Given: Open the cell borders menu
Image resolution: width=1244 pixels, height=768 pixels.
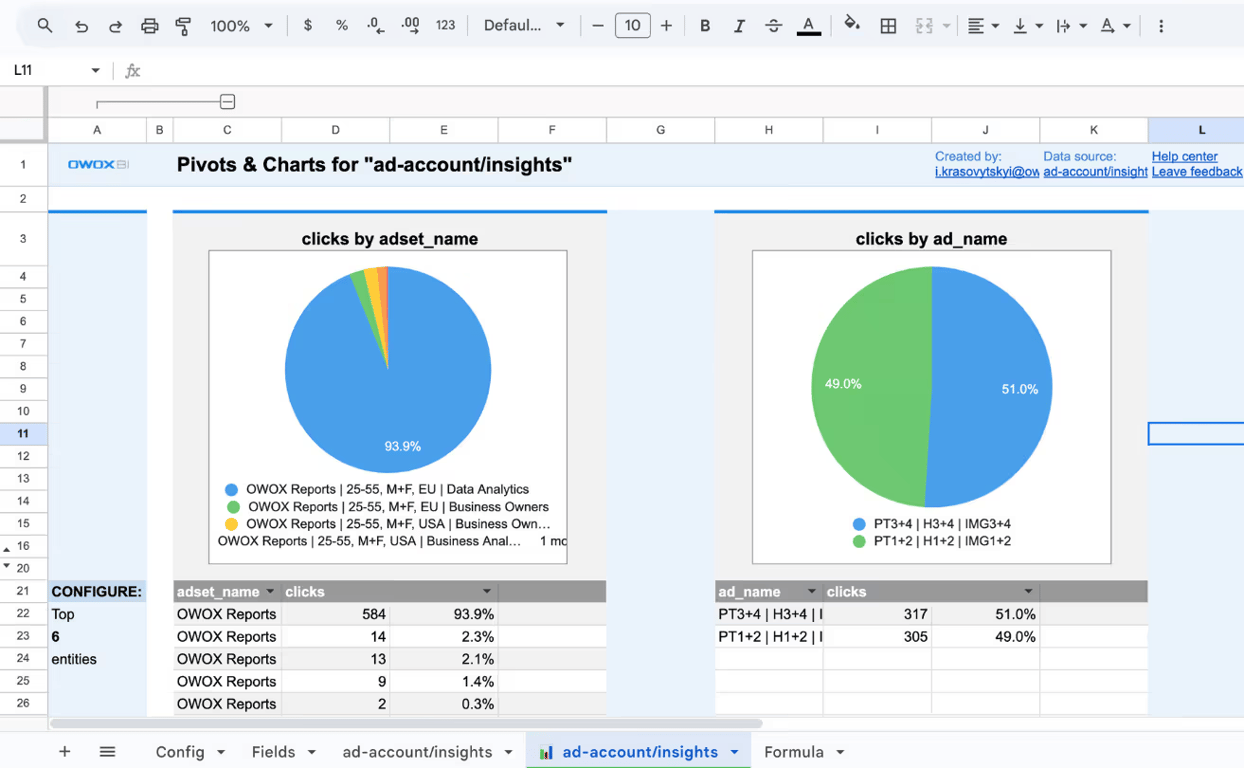Looking at the screenshot, I should pos(888,26).
